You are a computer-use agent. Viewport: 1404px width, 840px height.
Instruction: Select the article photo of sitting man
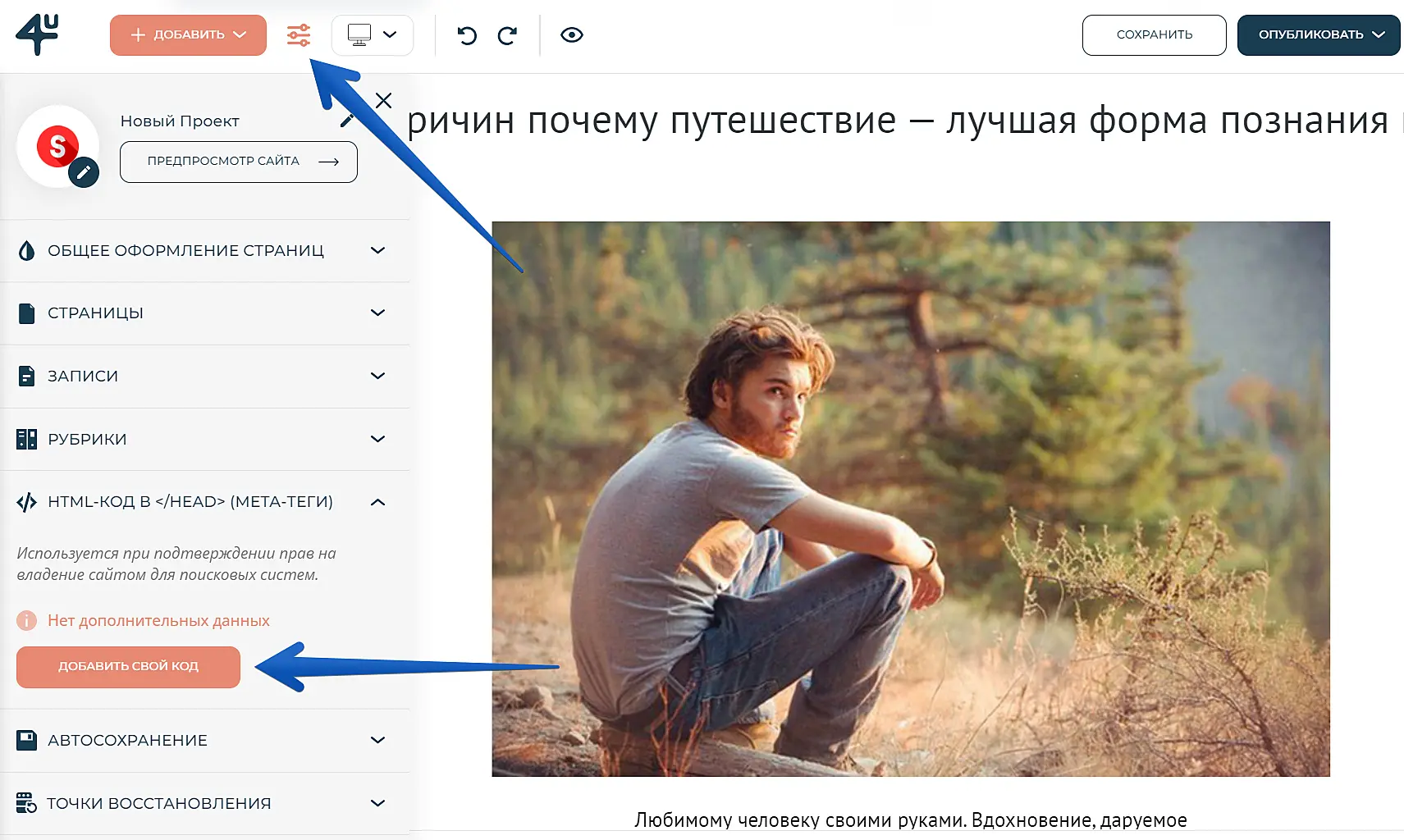point(910,499)
